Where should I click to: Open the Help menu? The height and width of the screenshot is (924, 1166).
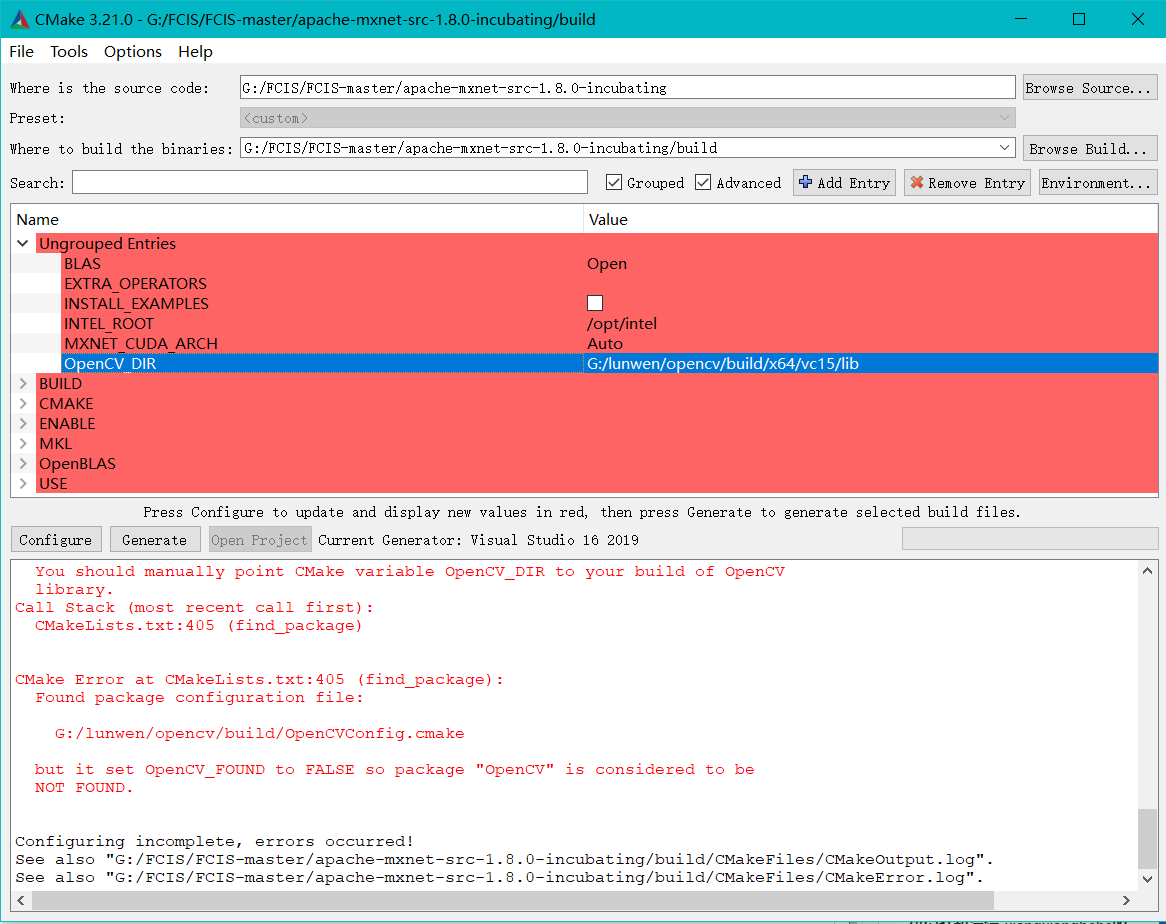195,51
